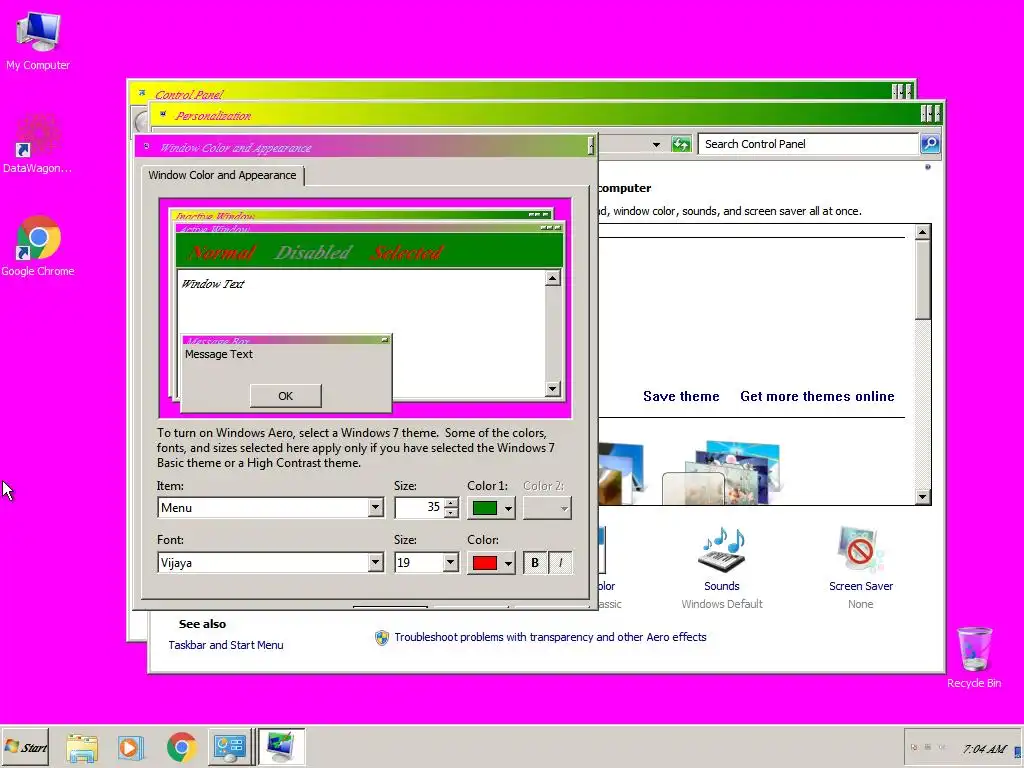Screen dimensions: 1024x768
Task: Click the item Size field showing 35
Action: [419, 507]
